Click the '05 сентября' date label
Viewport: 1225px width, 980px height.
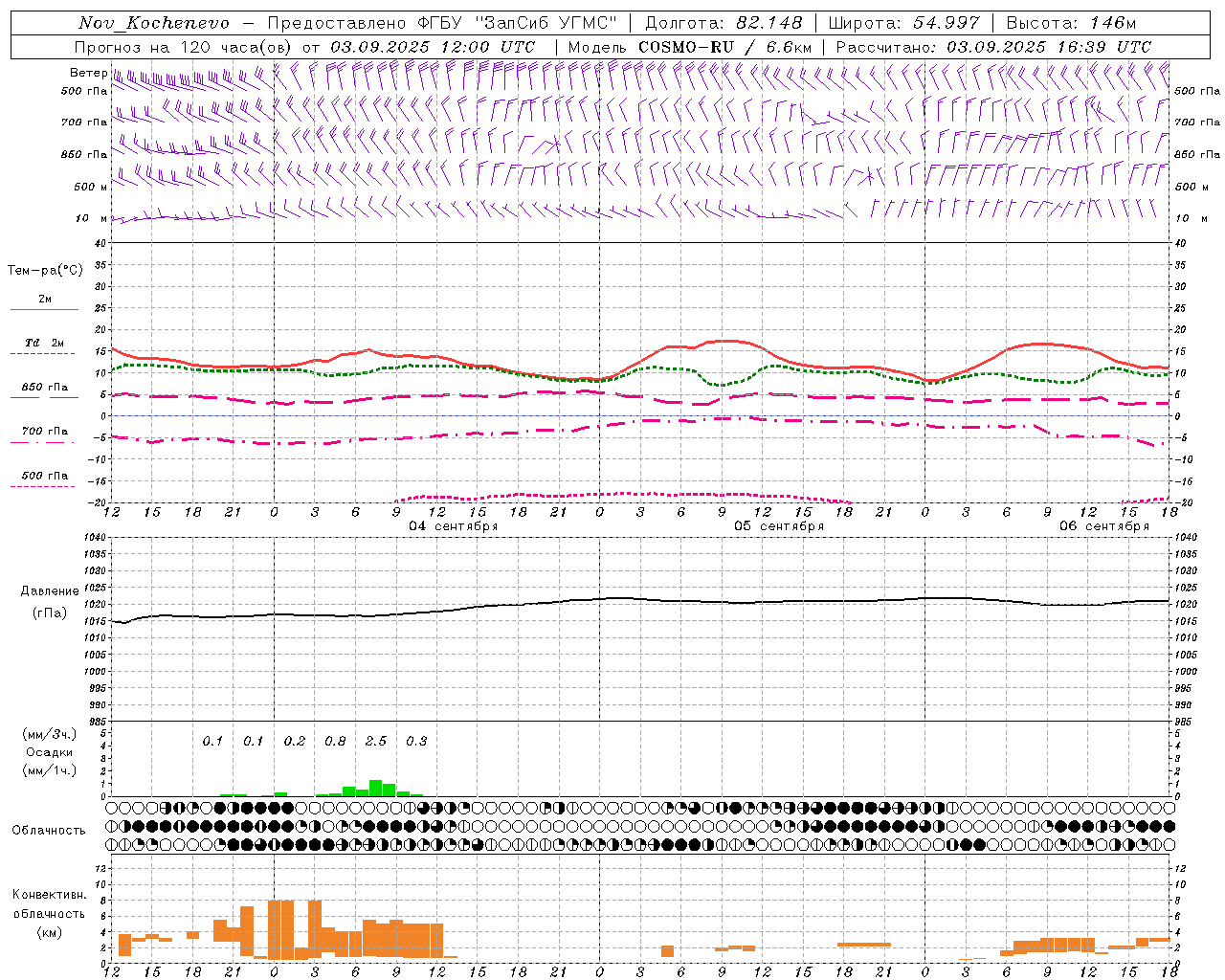pos(779,526)
